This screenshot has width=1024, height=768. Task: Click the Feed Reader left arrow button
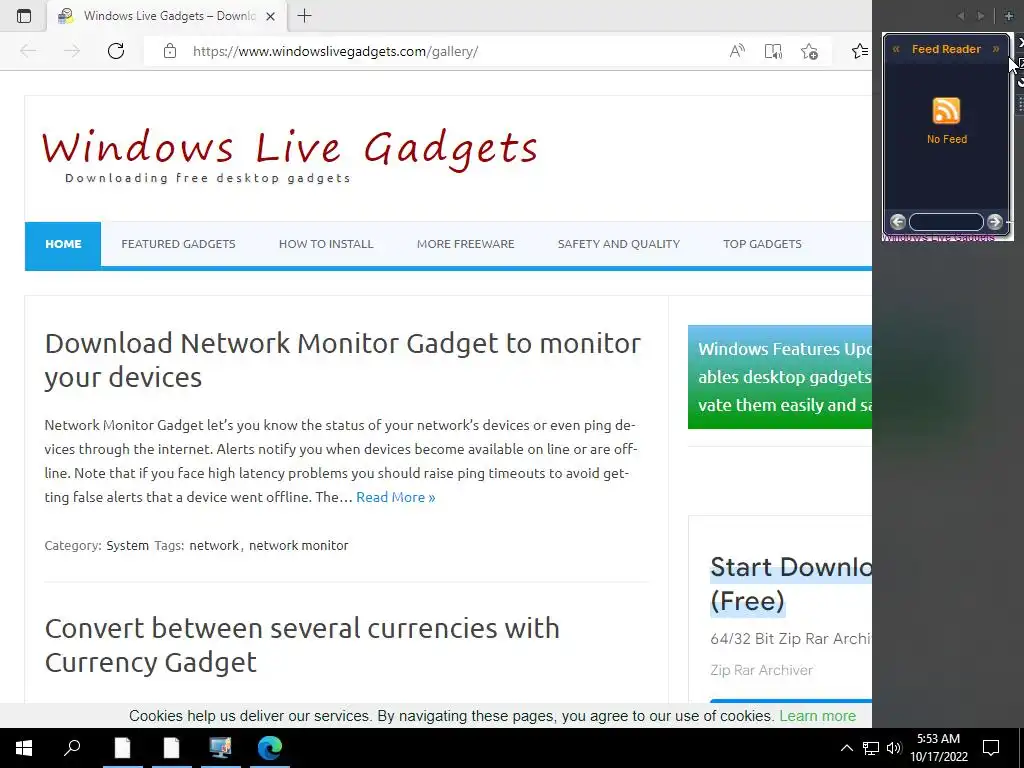(898, 222)
